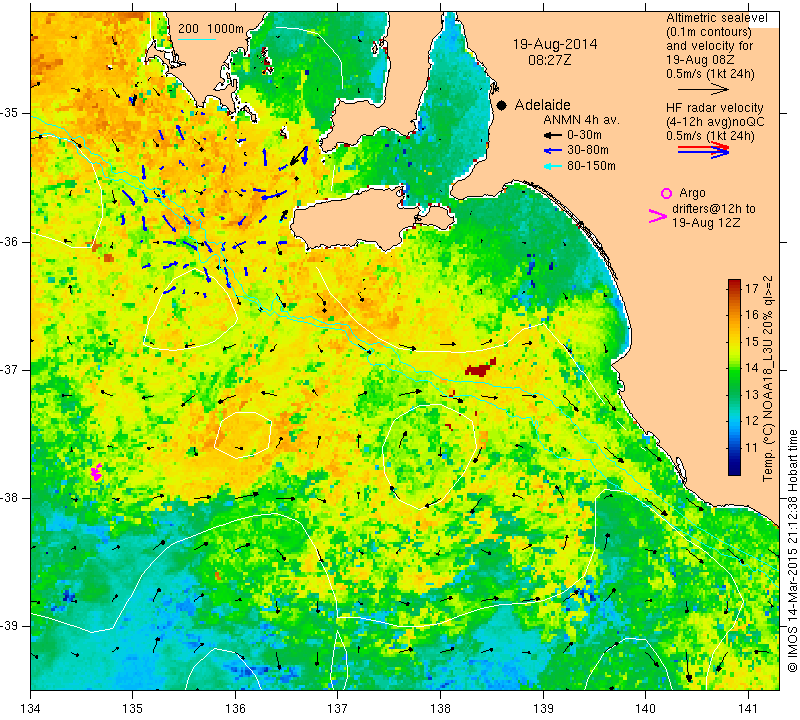Click the longitude axis label 139
The height and width of the screenshot is (720, 800).
click(543, 709)
